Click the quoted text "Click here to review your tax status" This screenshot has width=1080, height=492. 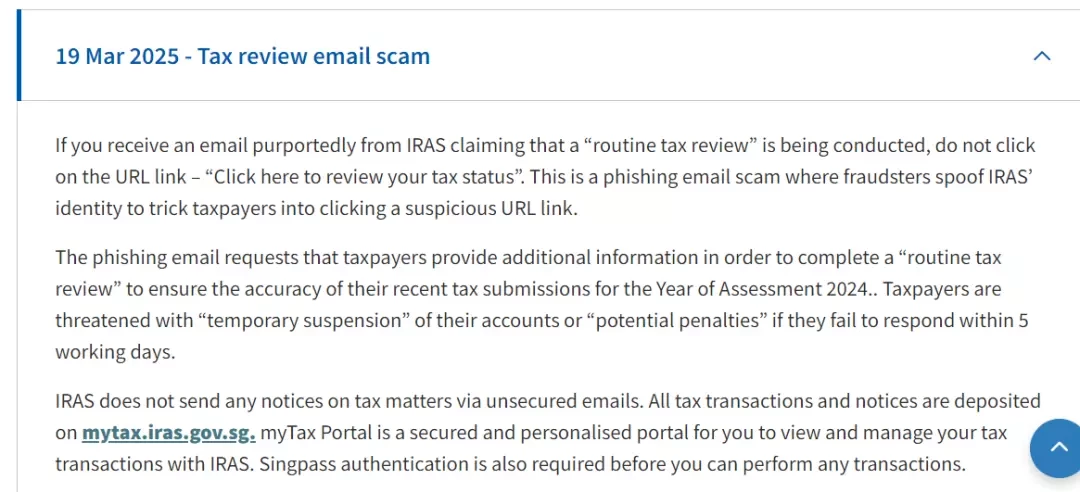pos(366,176)
